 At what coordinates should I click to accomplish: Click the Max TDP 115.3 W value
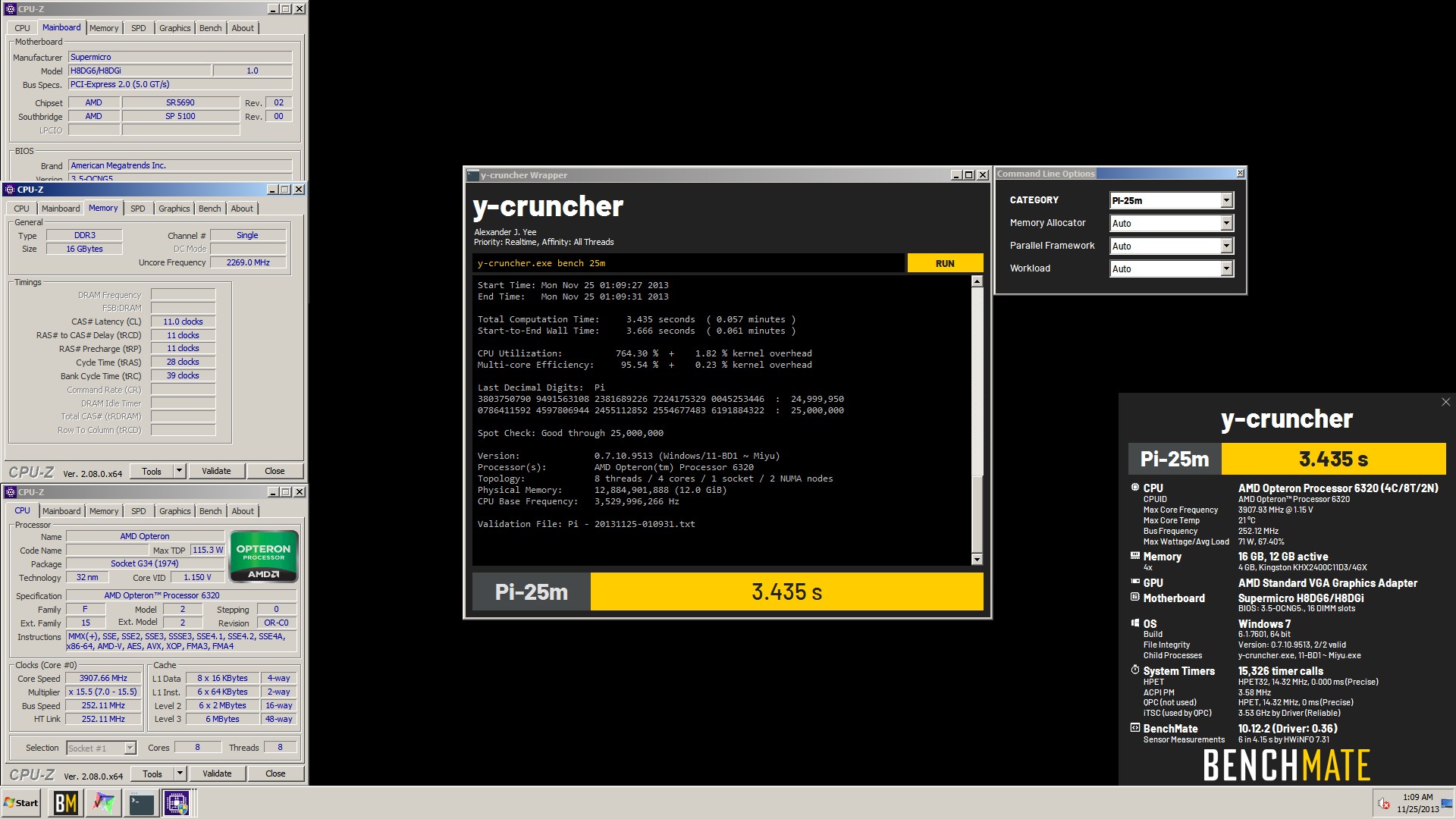208,550
